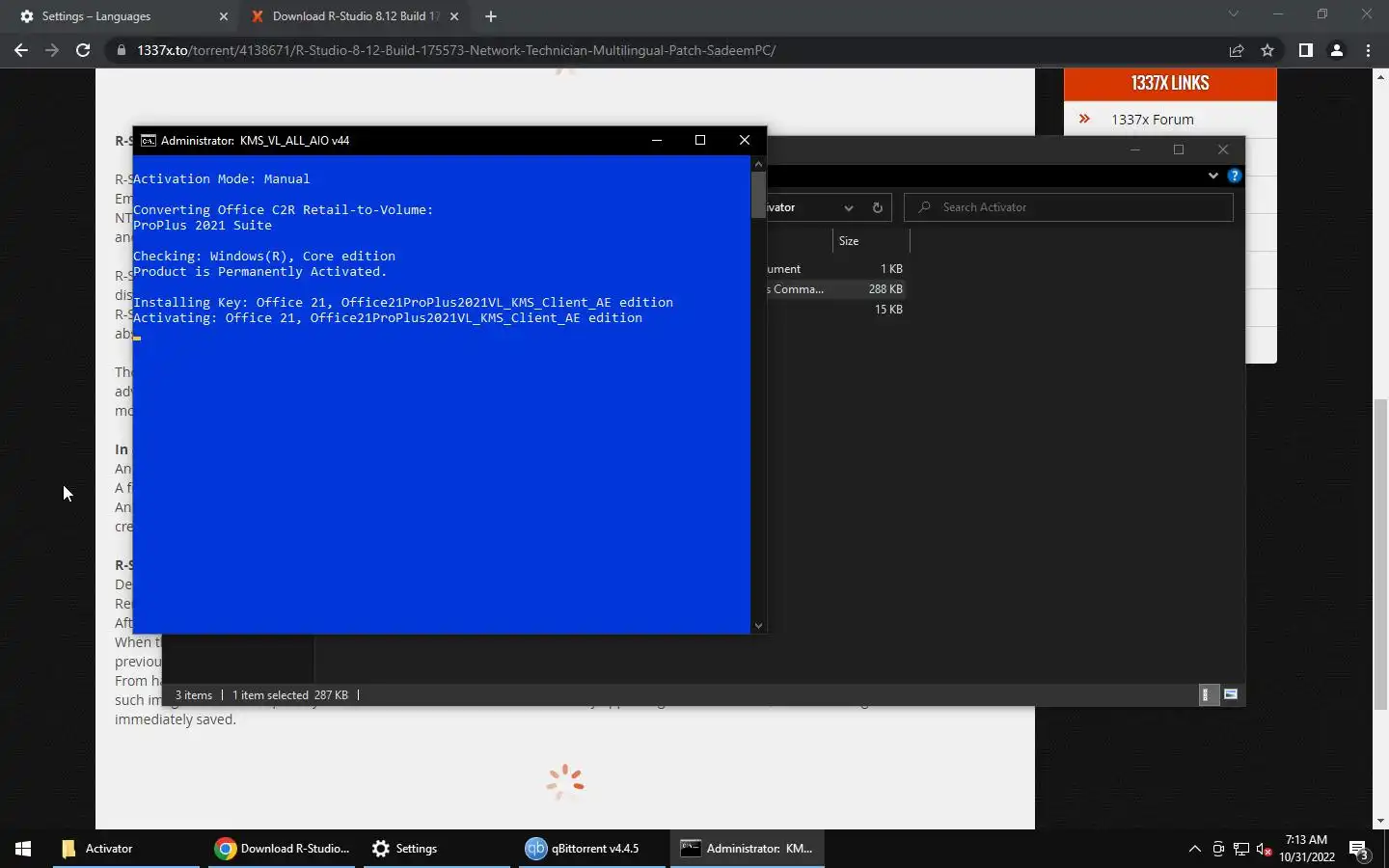
Task: Sort files by Size column
Action: [870, 241]
